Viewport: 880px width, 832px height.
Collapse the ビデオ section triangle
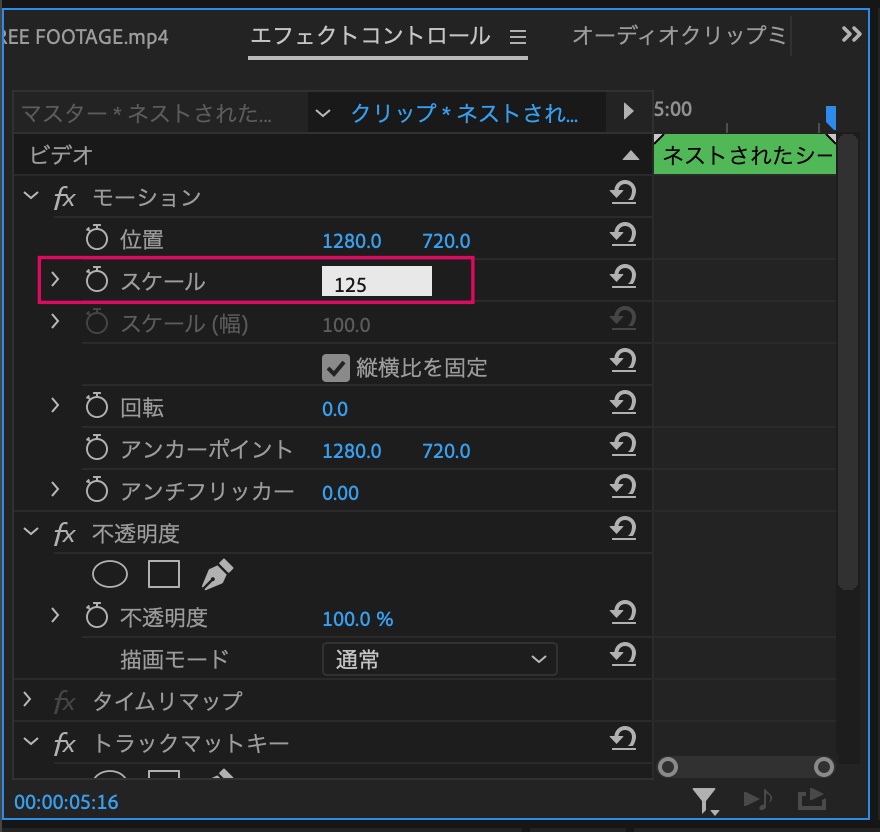[631, 156]
